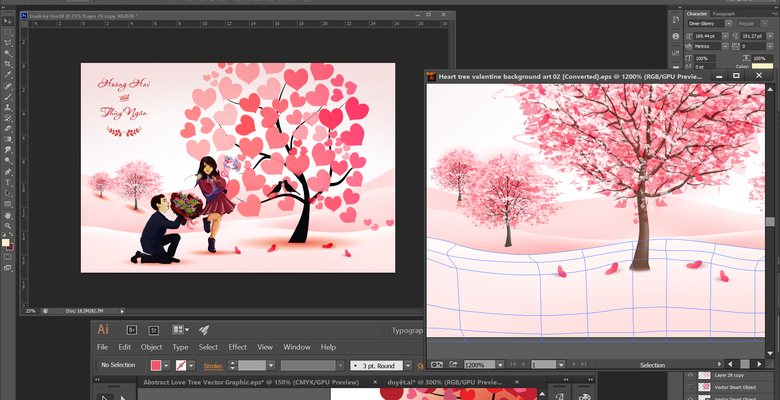Viewport: 780px width, 400px height.
Task: Open the History panel icon
Action: coord(676,20)
